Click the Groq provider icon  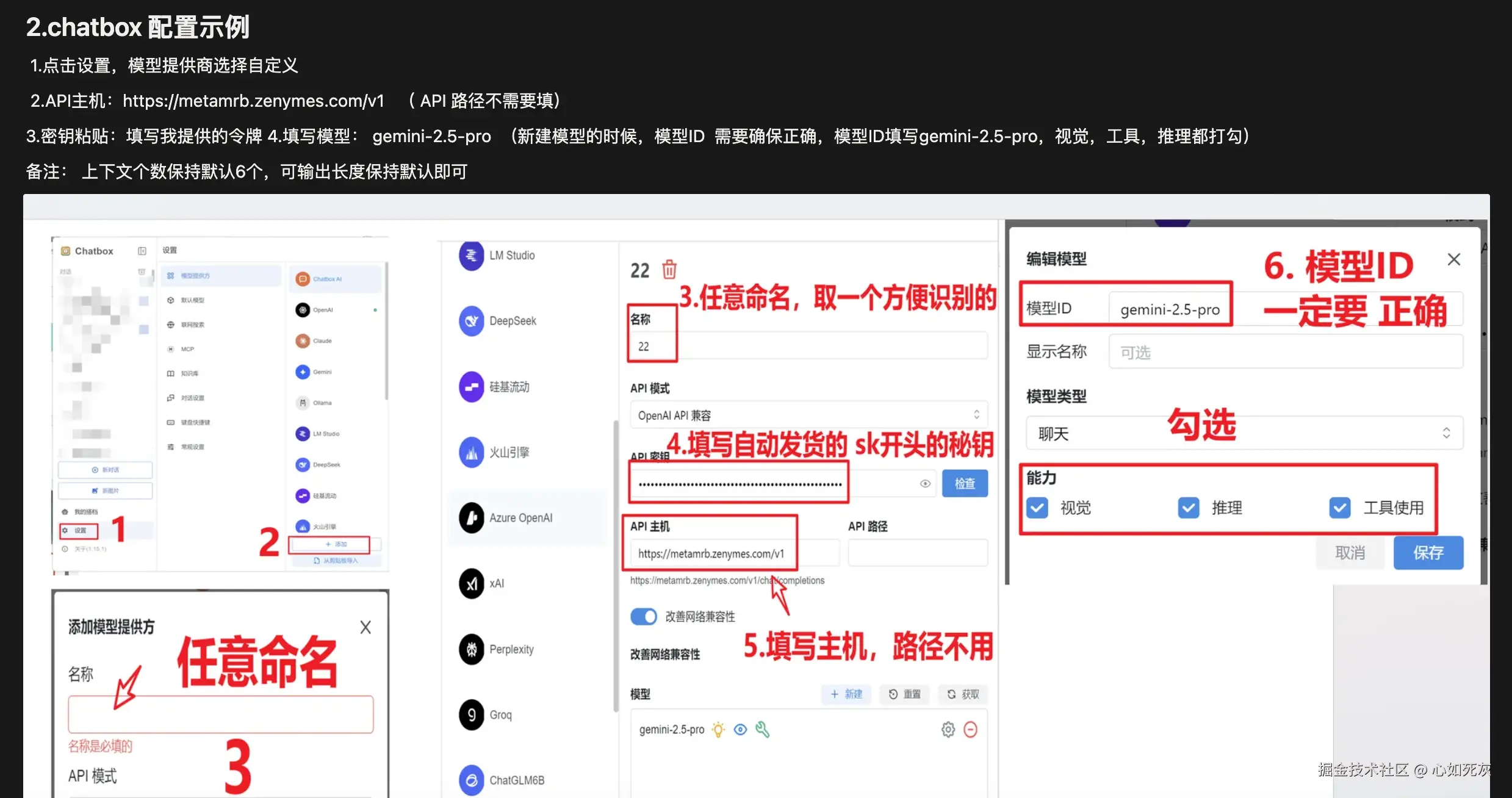470,714
